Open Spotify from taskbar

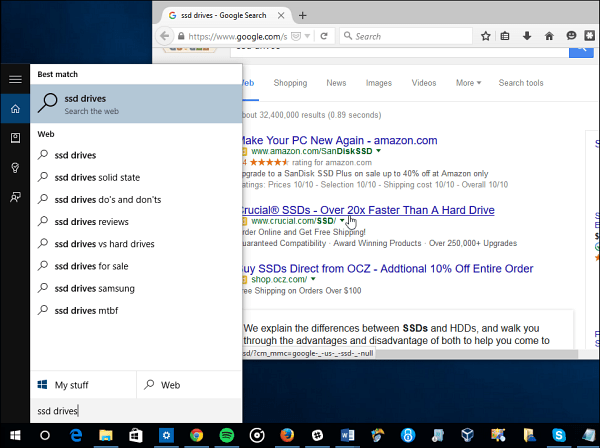coord(227,435)
